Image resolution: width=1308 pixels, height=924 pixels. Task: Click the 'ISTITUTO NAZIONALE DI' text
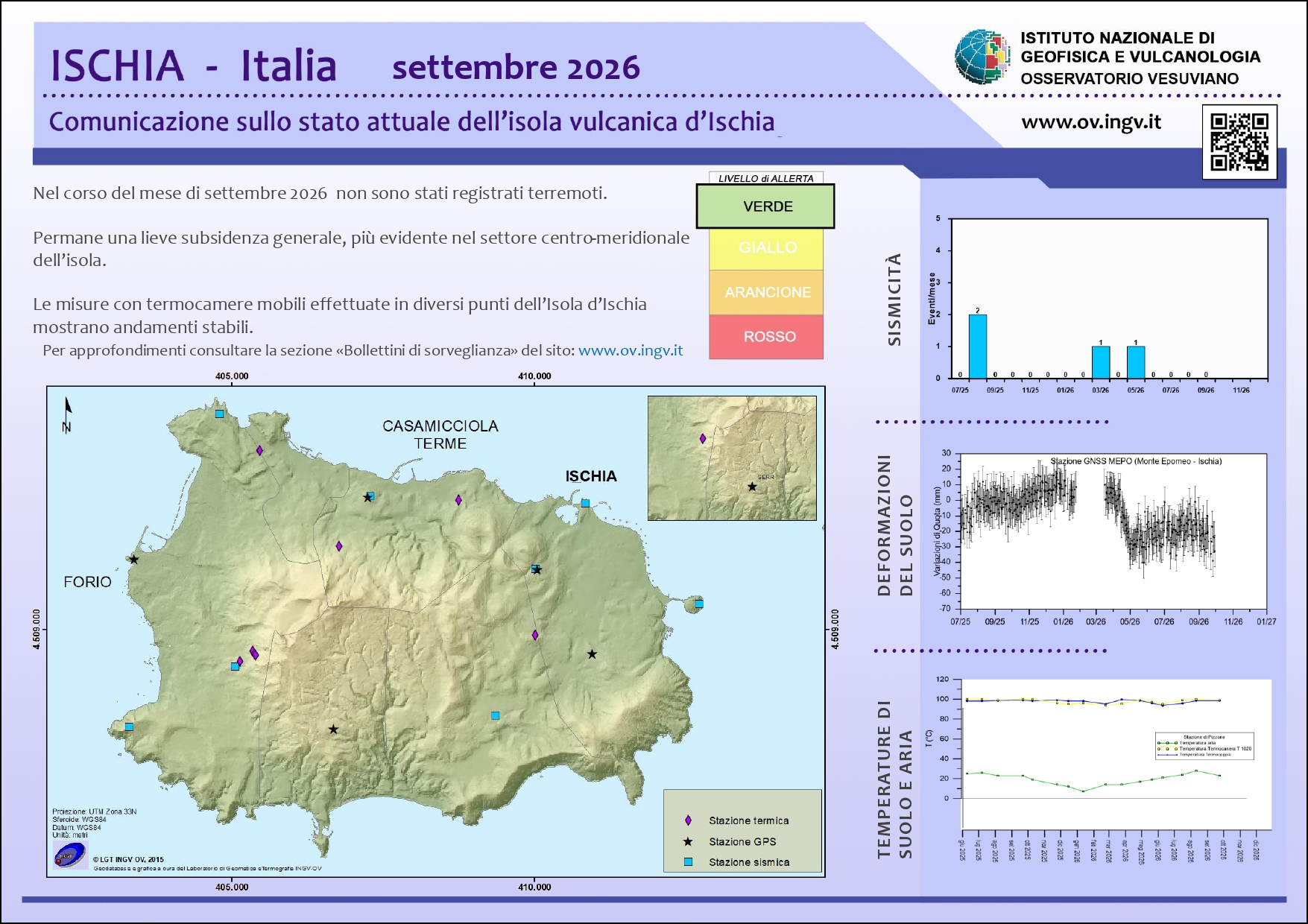(x=1117, y=38)
